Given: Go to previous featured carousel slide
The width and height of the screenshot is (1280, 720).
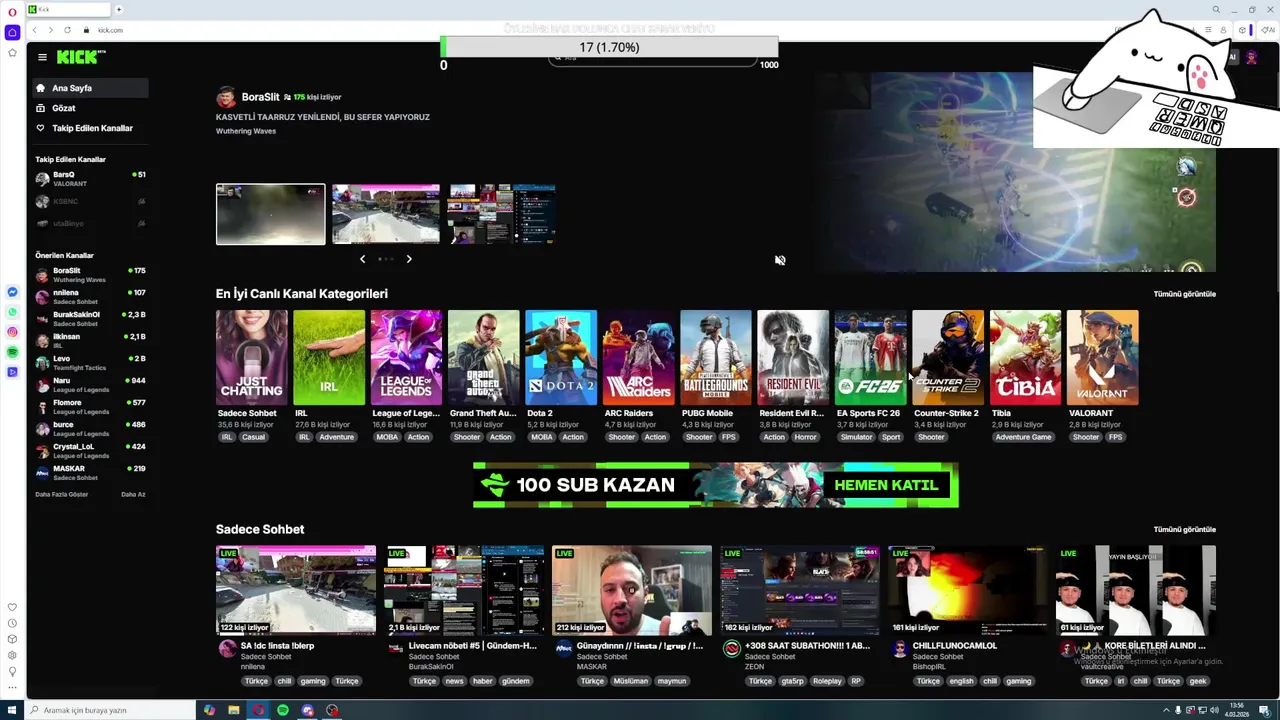Looking at the screenshot, I should [x=362, y=259].
